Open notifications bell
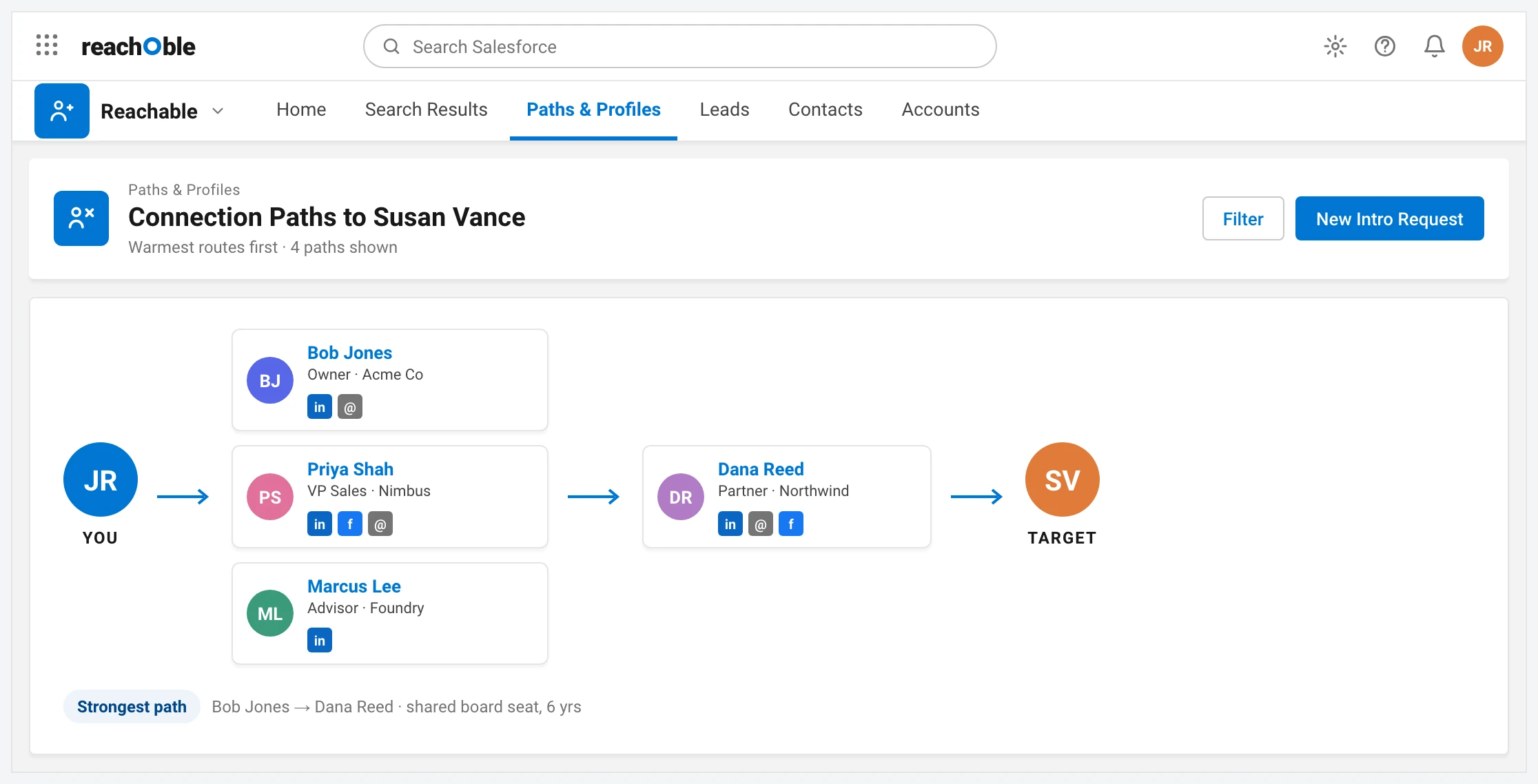The height and width of the screenshot is (784, 1538). pos(1435,46)
